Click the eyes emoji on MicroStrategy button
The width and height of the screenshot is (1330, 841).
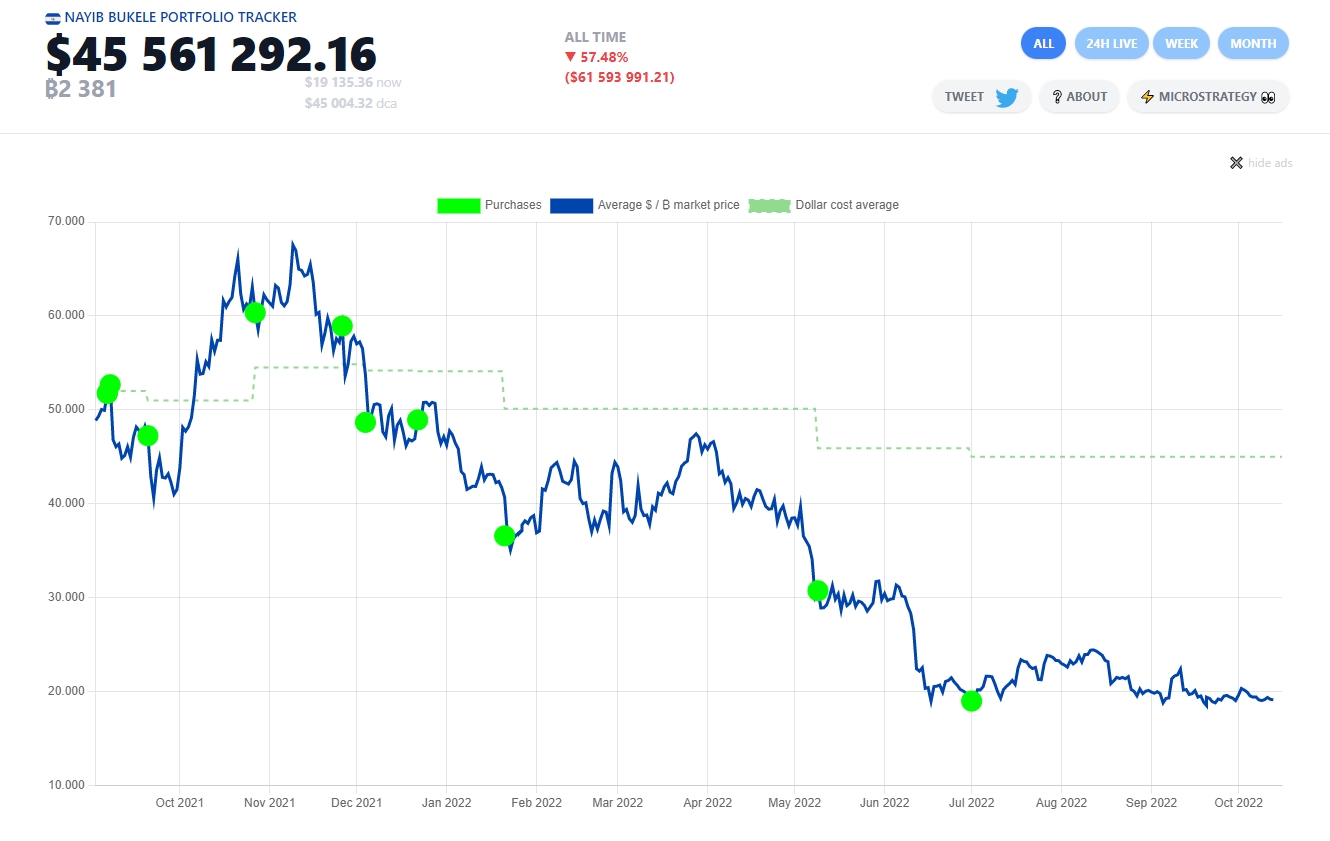[1268, 97]
